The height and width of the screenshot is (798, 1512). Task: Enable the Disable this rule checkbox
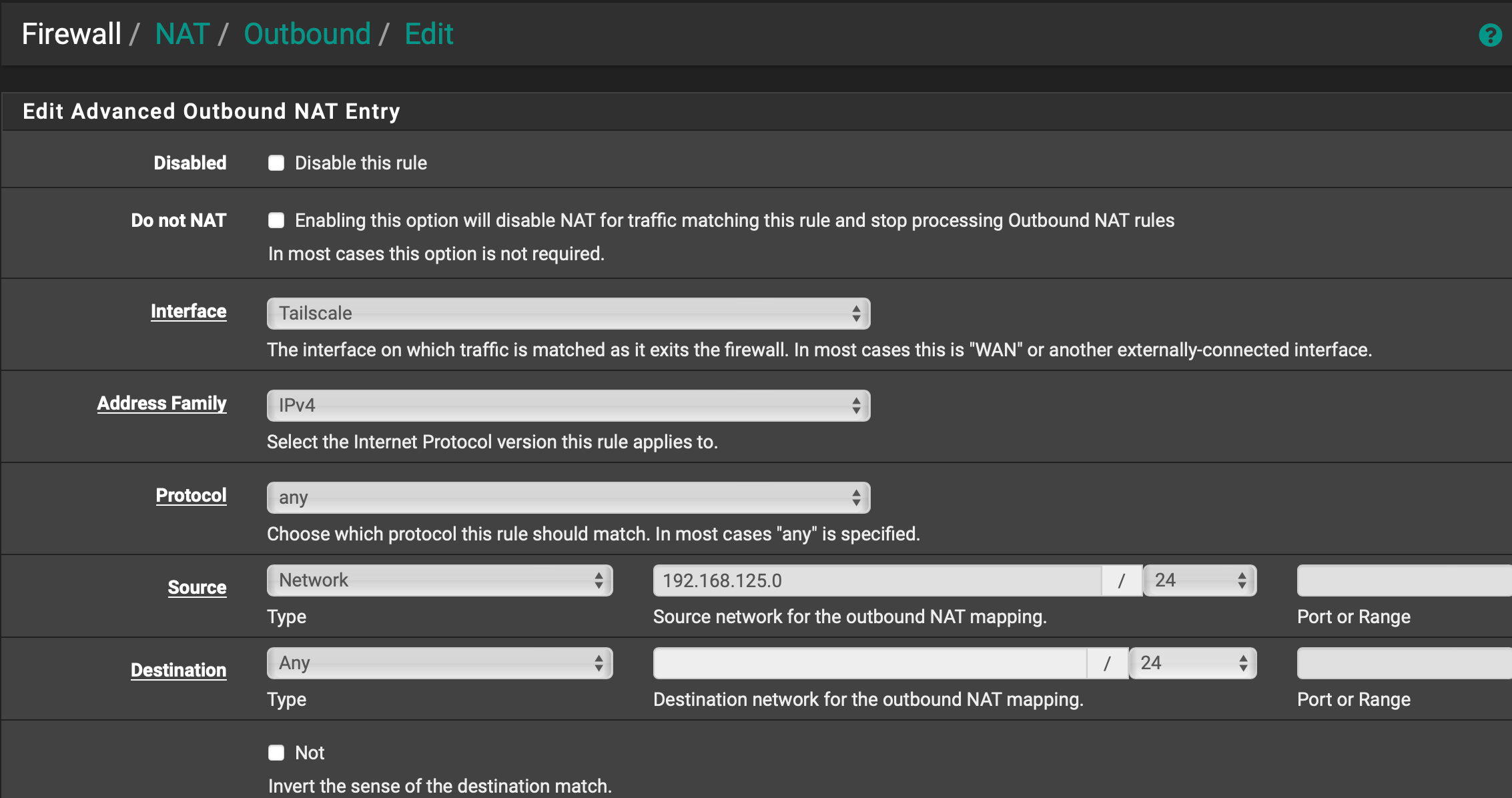coord(276,163)
